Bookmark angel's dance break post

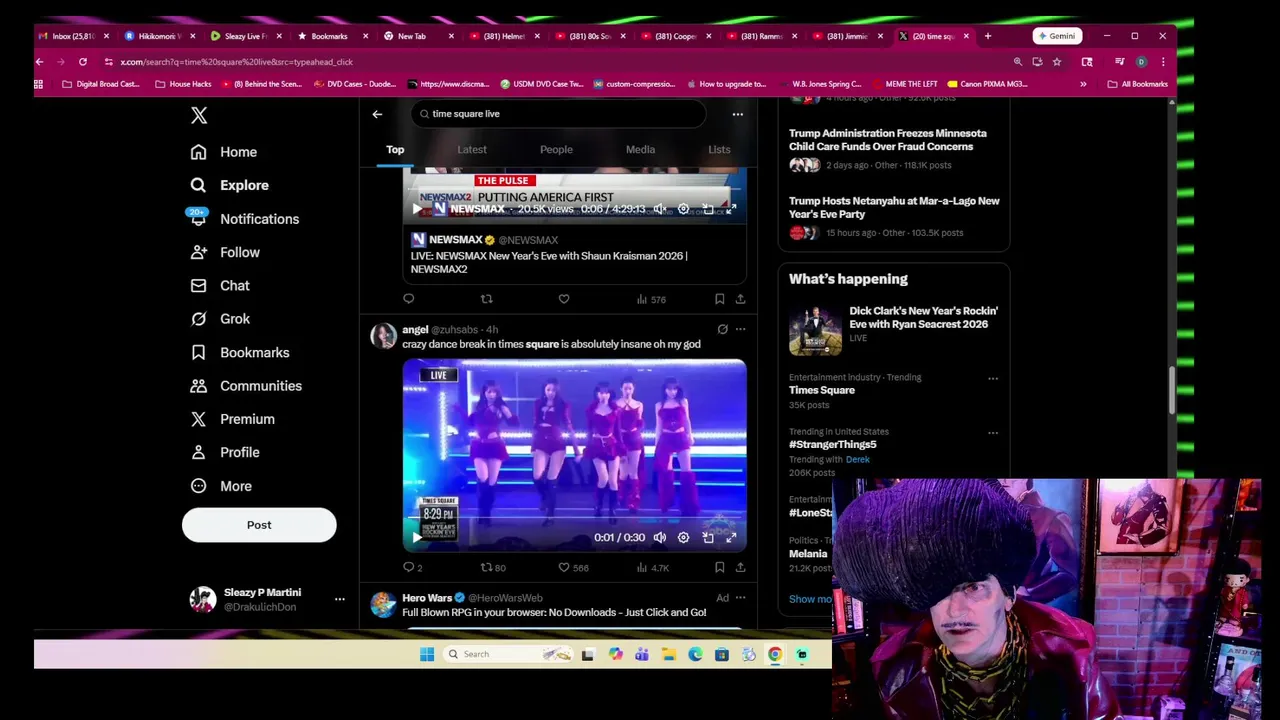(x=719, y=568)
